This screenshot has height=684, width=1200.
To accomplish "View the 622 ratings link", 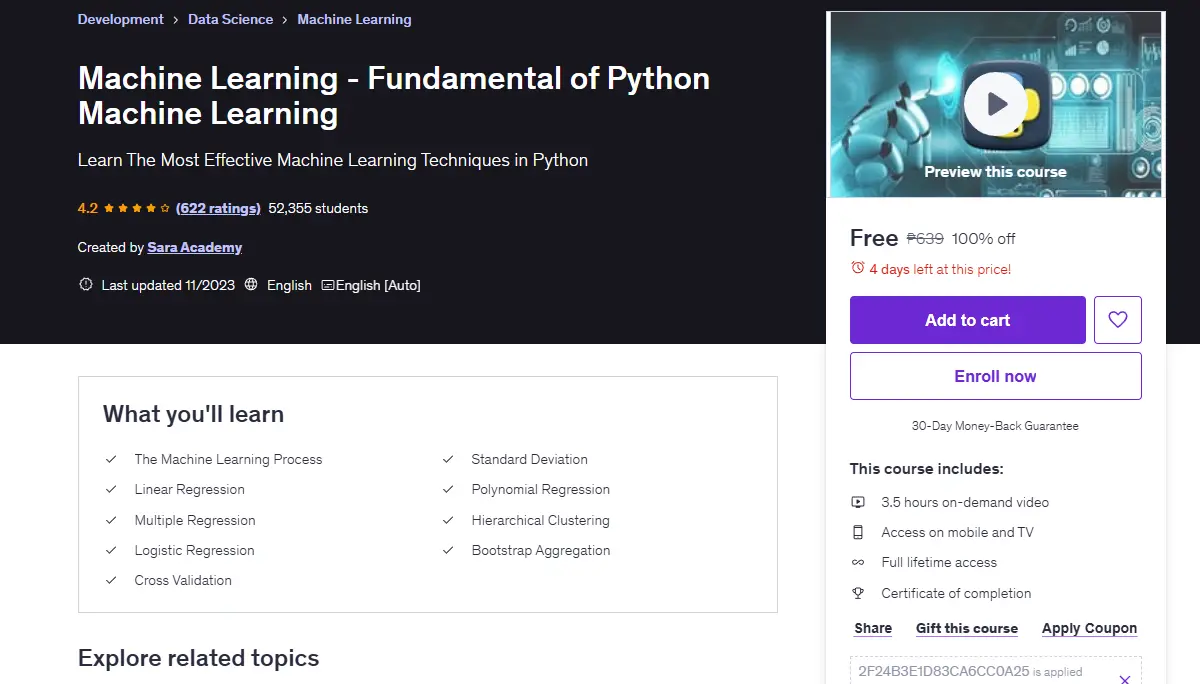I will [218, 208].
